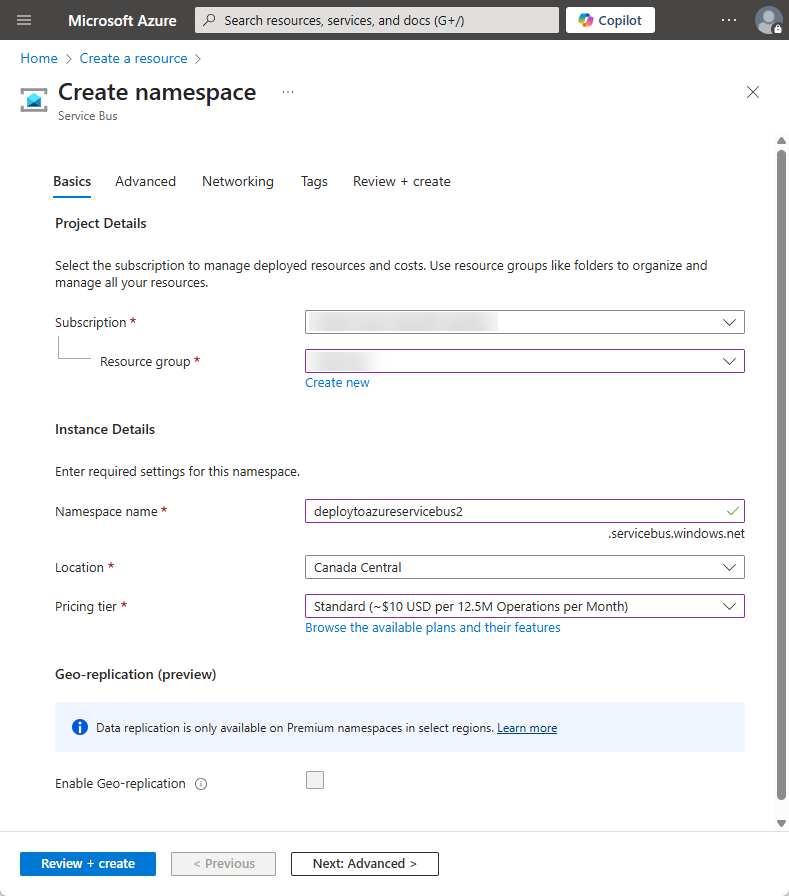This screenshot has height=896, width=789.
Task: Go to Create a resource breadcrumb
Action: click(x=133, y=58)
